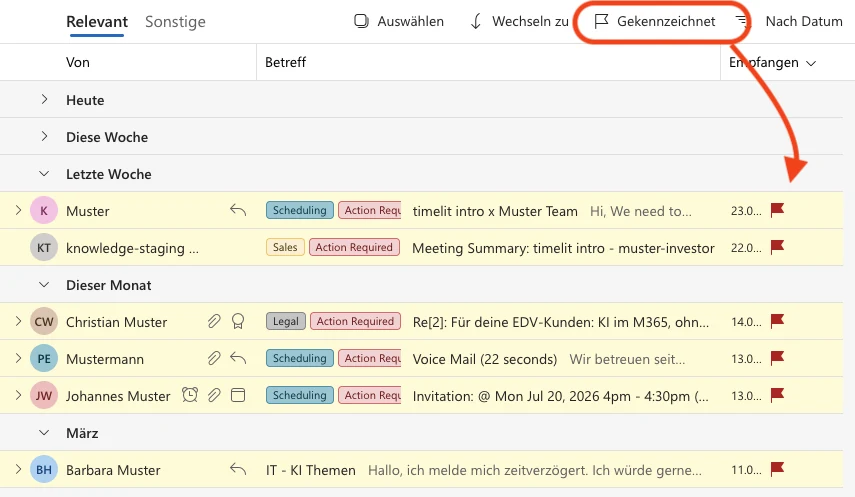Collapse the Dieser Monat group
The width and height of the screenshot is (855, 497).
tap(44, 285)
